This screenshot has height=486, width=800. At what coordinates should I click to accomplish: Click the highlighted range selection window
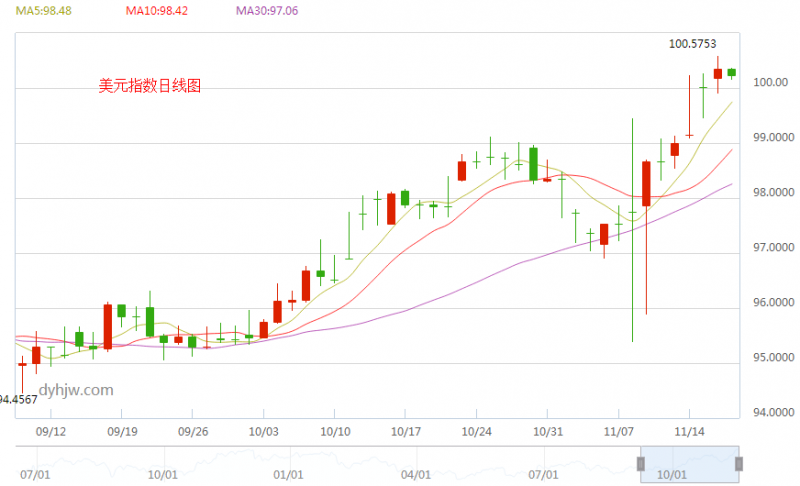(690, 464)
